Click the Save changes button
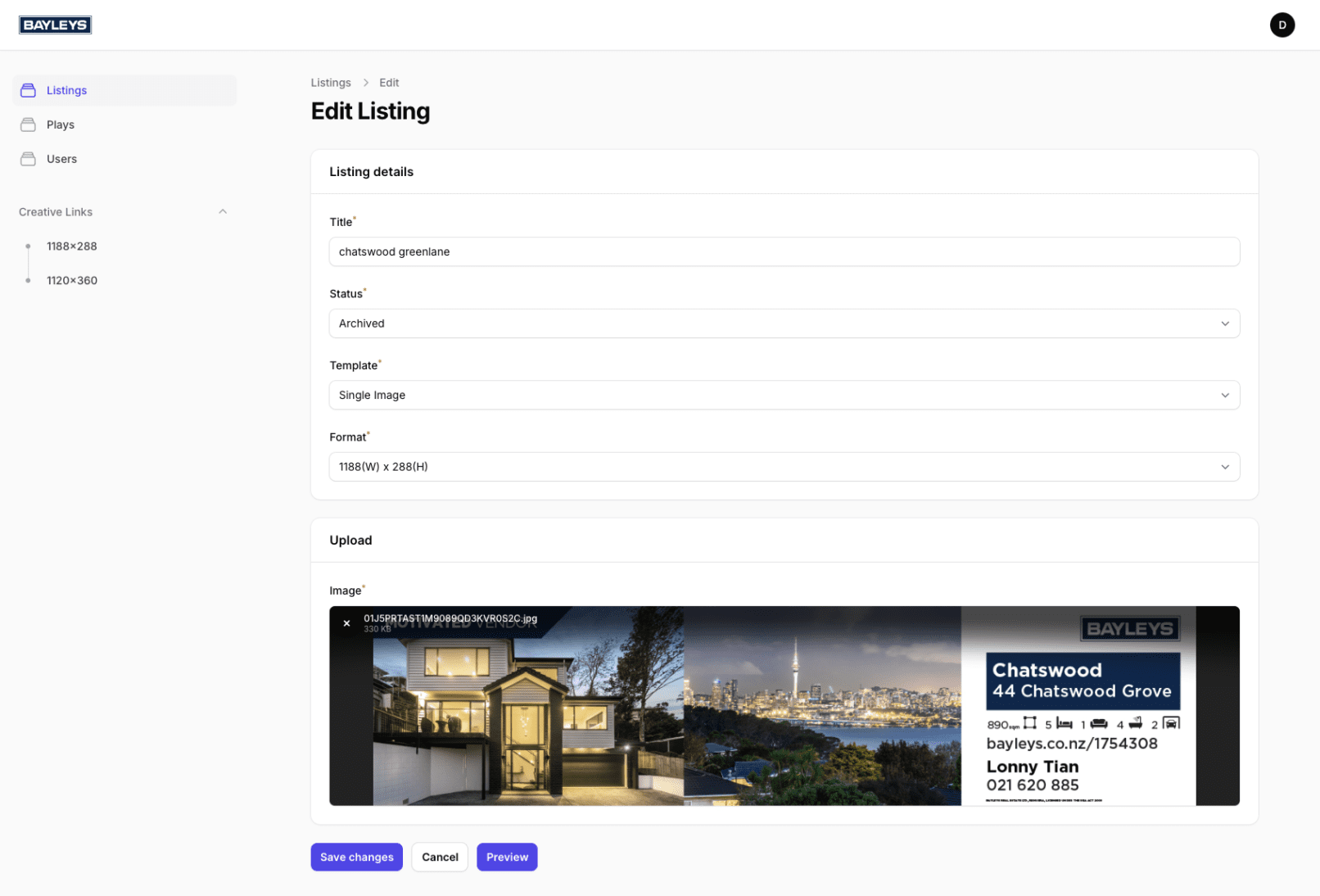 356,857
